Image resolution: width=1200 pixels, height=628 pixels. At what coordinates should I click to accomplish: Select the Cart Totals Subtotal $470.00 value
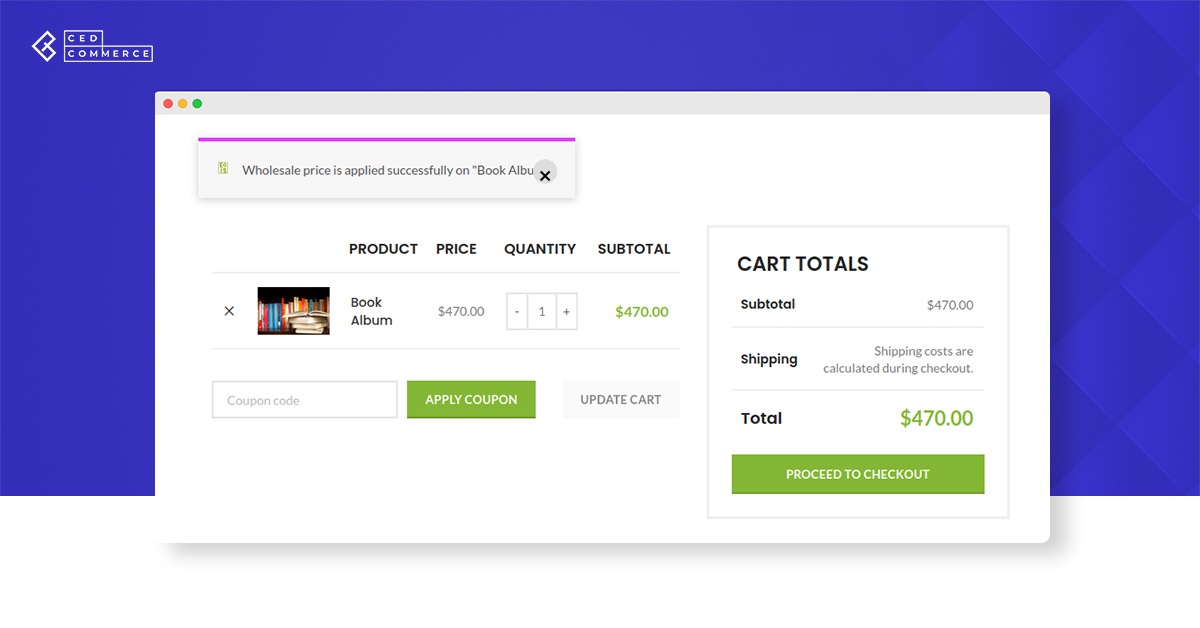[950, 305]
